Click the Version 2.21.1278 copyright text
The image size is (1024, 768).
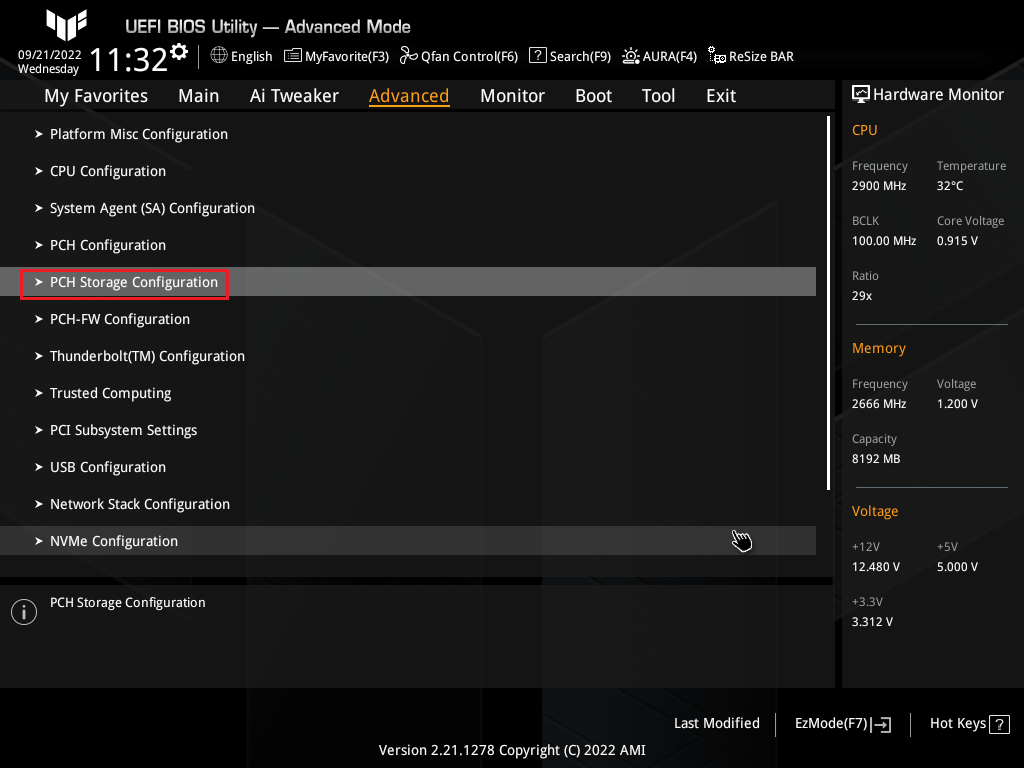coord(512,750)
